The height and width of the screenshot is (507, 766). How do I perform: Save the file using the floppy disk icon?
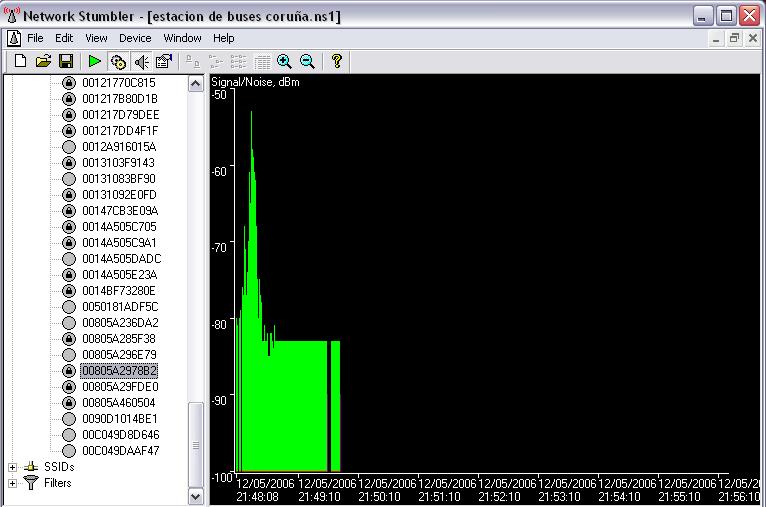tap(66, 62)
